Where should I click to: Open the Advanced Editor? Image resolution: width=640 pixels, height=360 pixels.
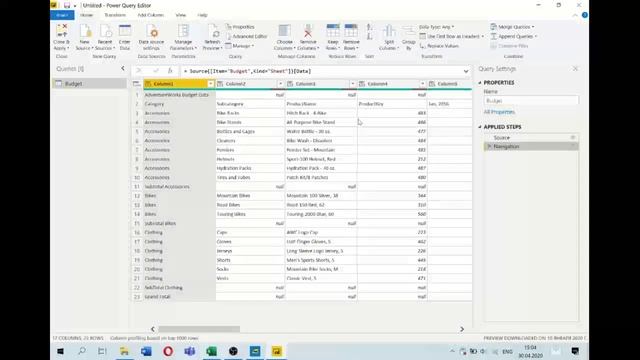pyautogui.click(x=247, y=36)
